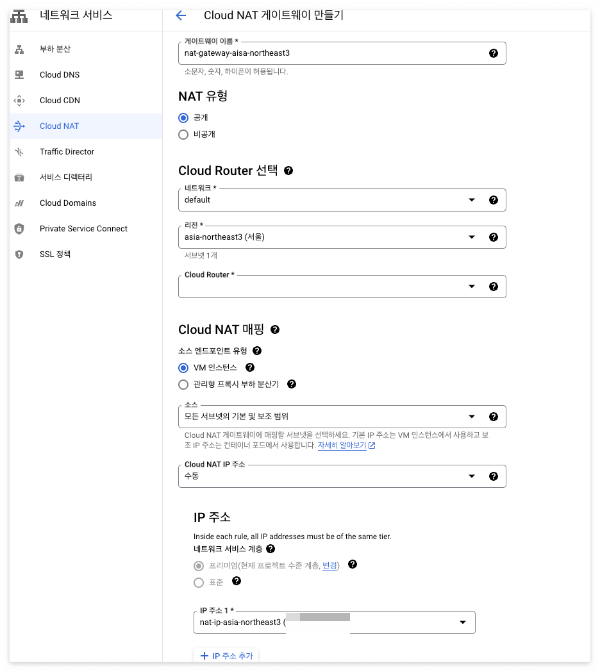This screenshot has width=600, height=671.
Task: Click help icon in Cloud Router field
Action: point(493,287)
